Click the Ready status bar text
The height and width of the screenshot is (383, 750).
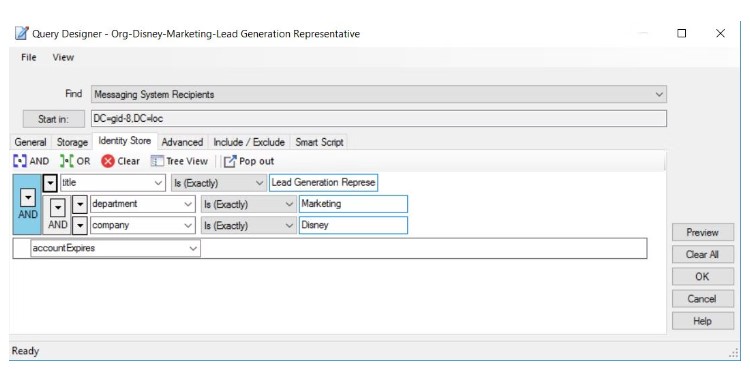click(25, 351)
